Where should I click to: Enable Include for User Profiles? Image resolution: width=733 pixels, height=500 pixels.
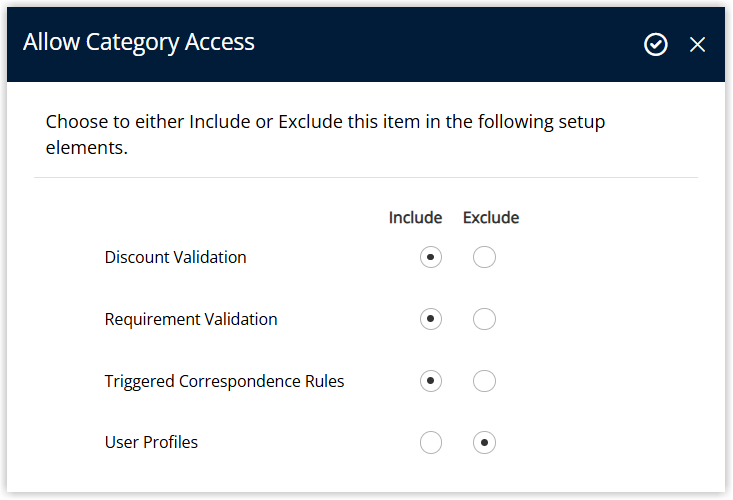coord(431,443)
